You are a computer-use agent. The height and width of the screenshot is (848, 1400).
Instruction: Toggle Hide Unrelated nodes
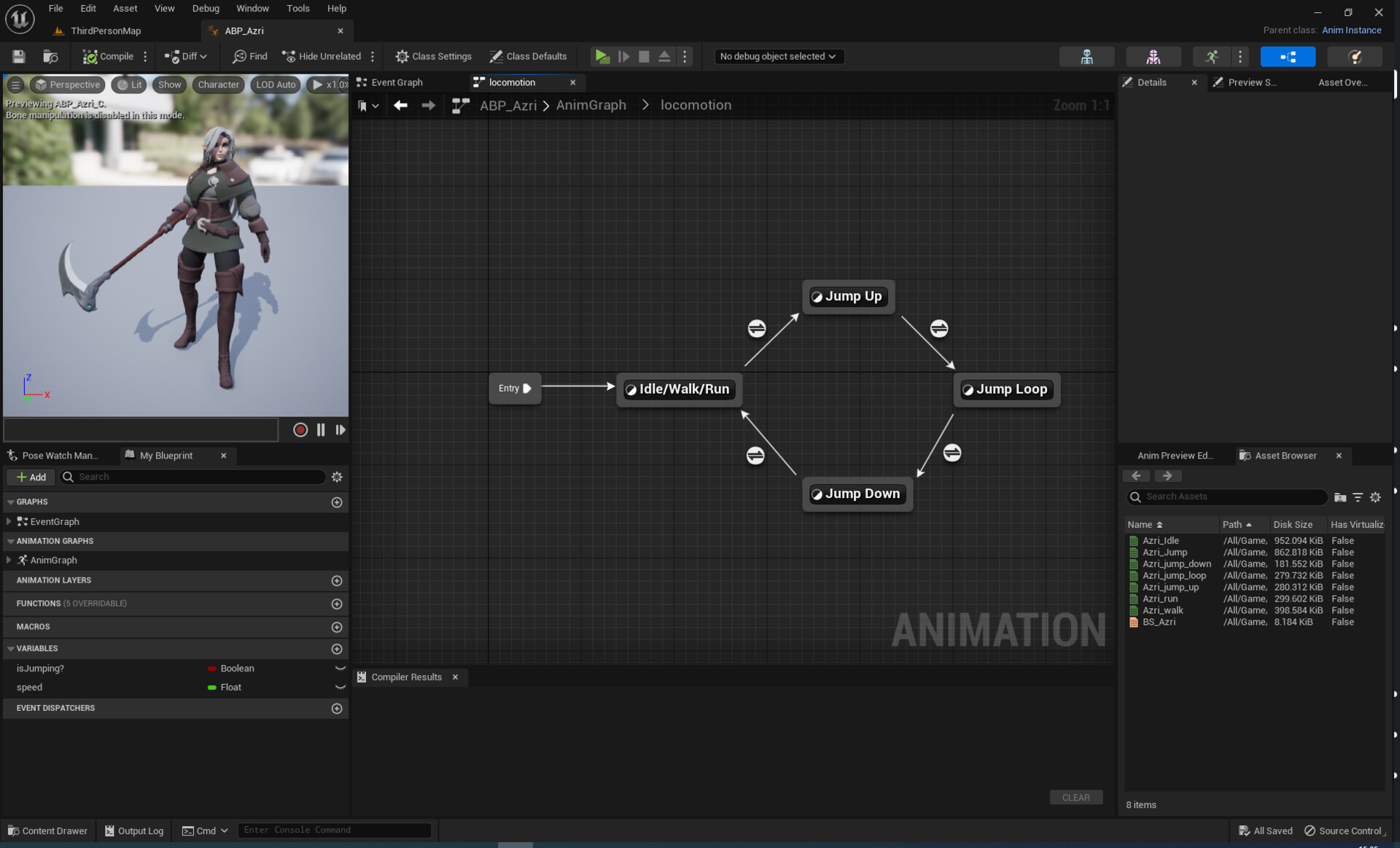pos(321,56)
